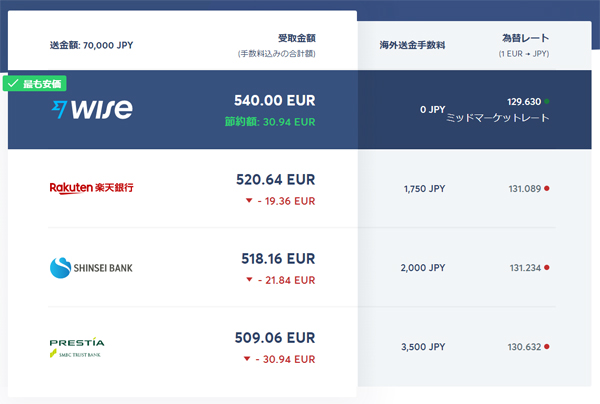Click the red arrow by -30.94 EUR
Screen dimensions: 600x404
[x=248, y=358]
